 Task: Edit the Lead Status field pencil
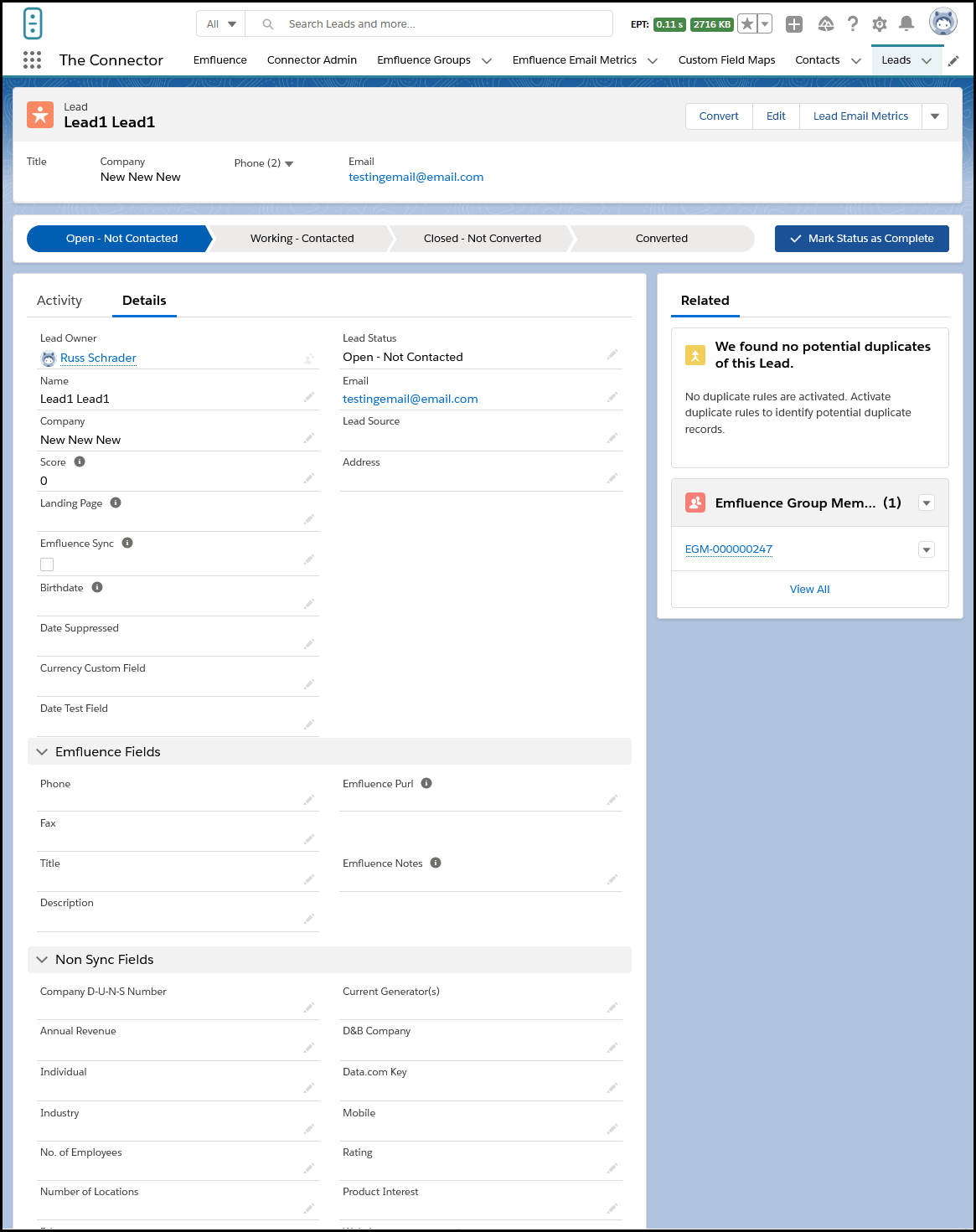click(612, 355)
